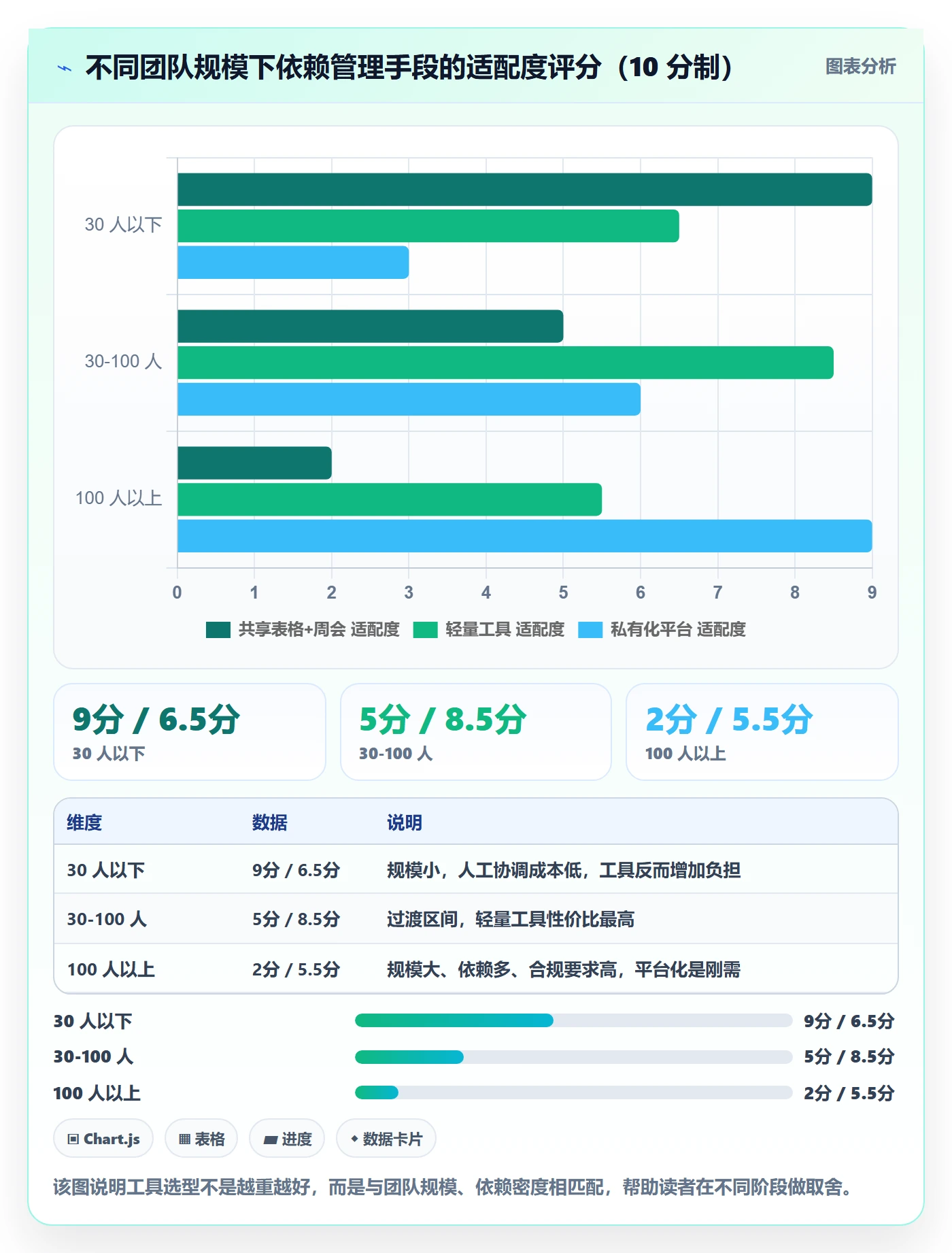
Task: Click the 数据 column header
Action: pos(269,822)
